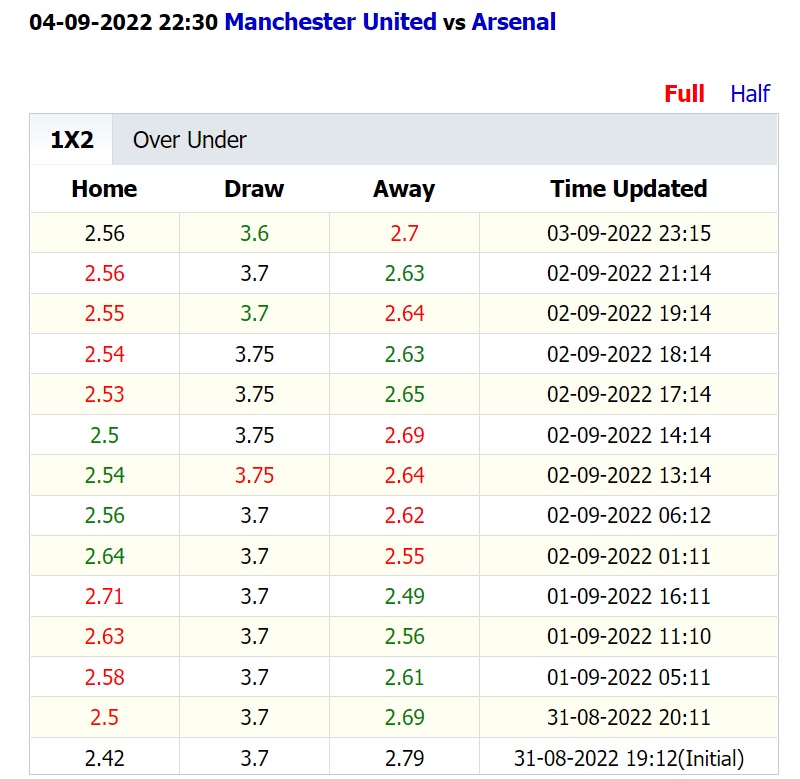Click the initial home odds 2.42
Screen dimensions: 800x779
pyautogui.click(x=104, y=759)
